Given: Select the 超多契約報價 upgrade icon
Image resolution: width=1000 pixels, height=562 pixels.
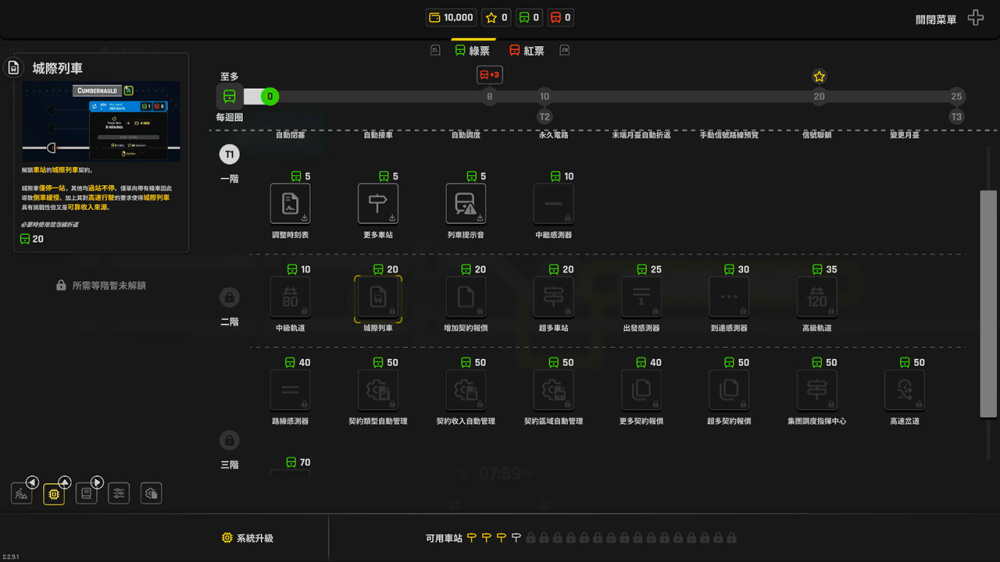Looking at the screenshot, I should 729,390.
